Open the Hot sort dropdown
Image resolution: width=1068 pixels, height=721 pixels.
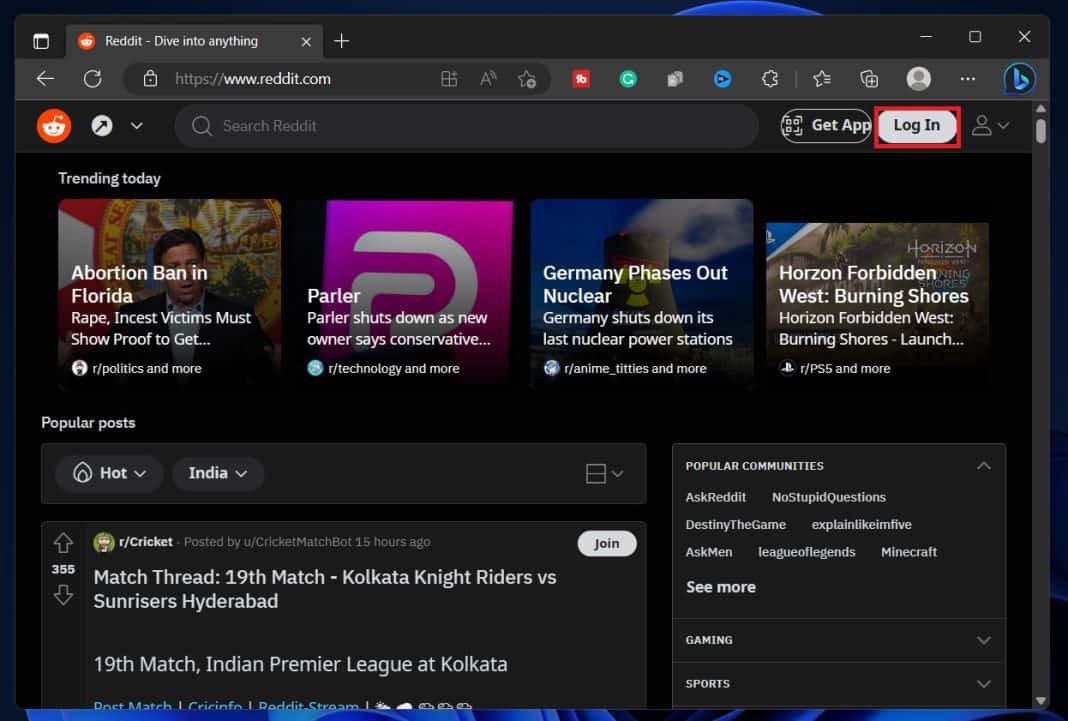pyautogui.click(x=109, y=473)
